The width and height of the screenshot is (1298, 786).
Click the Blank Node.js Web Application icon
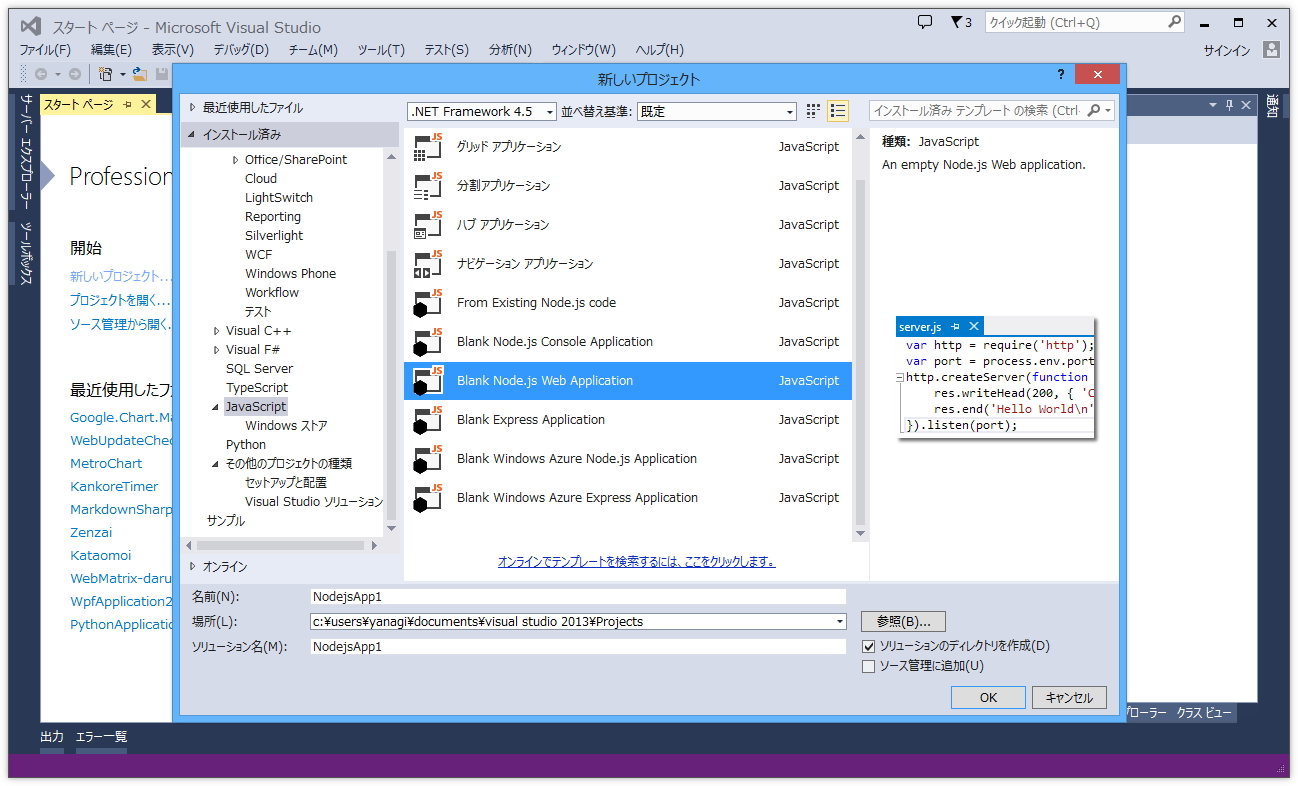point(428,381)
